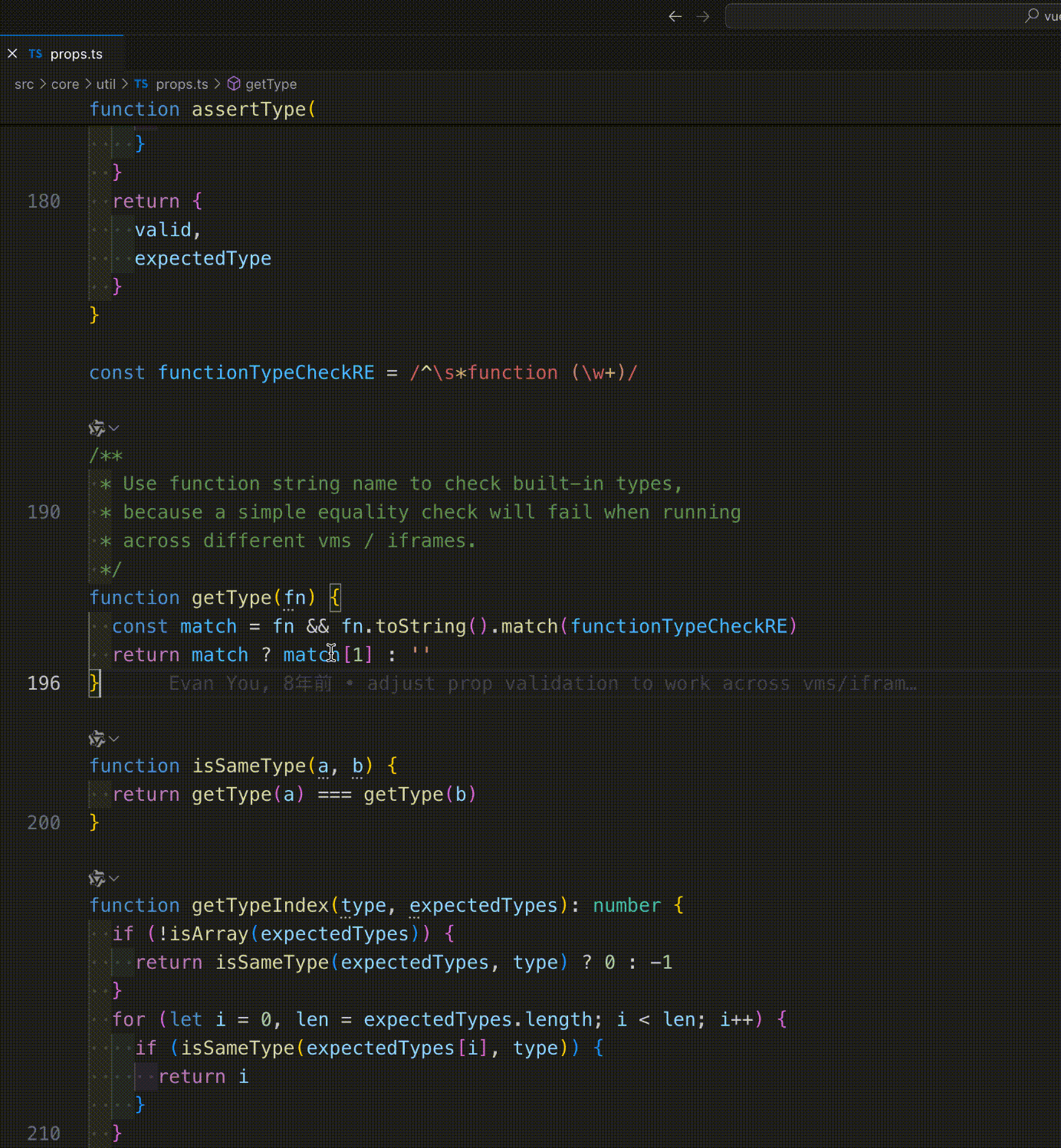This screenshot has width=1061, height=1148.
Task: Click 'getType(b)' in the return statement
Action: [x=420, y=795]
